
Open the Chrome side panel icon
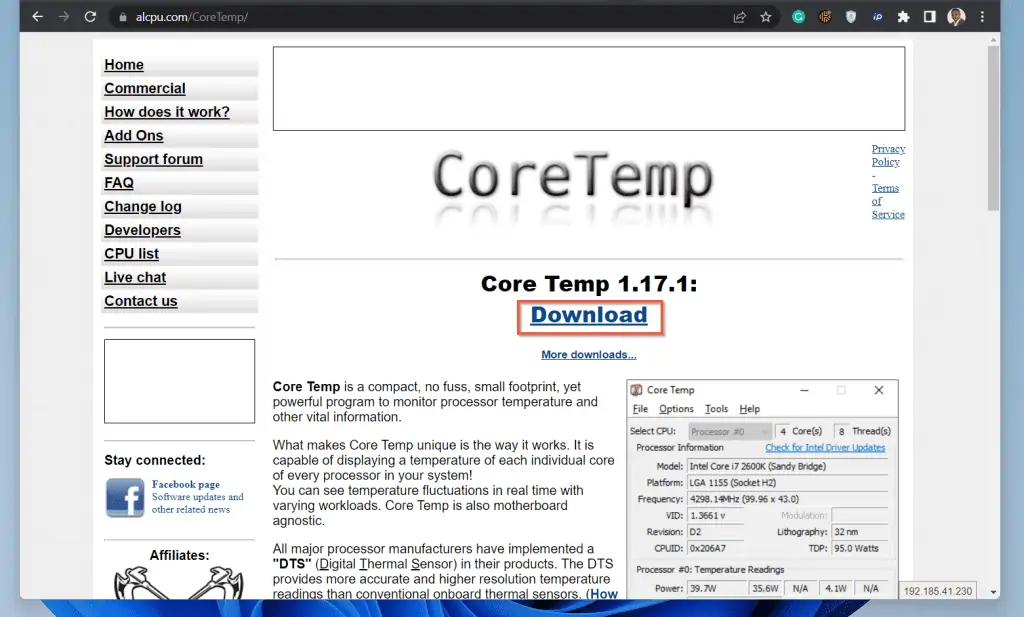pyautogui.click(x=929, y=16)
